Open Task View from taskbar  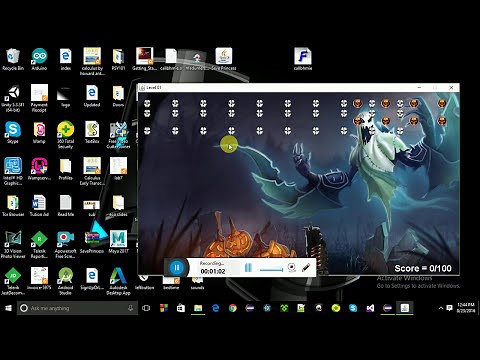(x=146, y=308)
